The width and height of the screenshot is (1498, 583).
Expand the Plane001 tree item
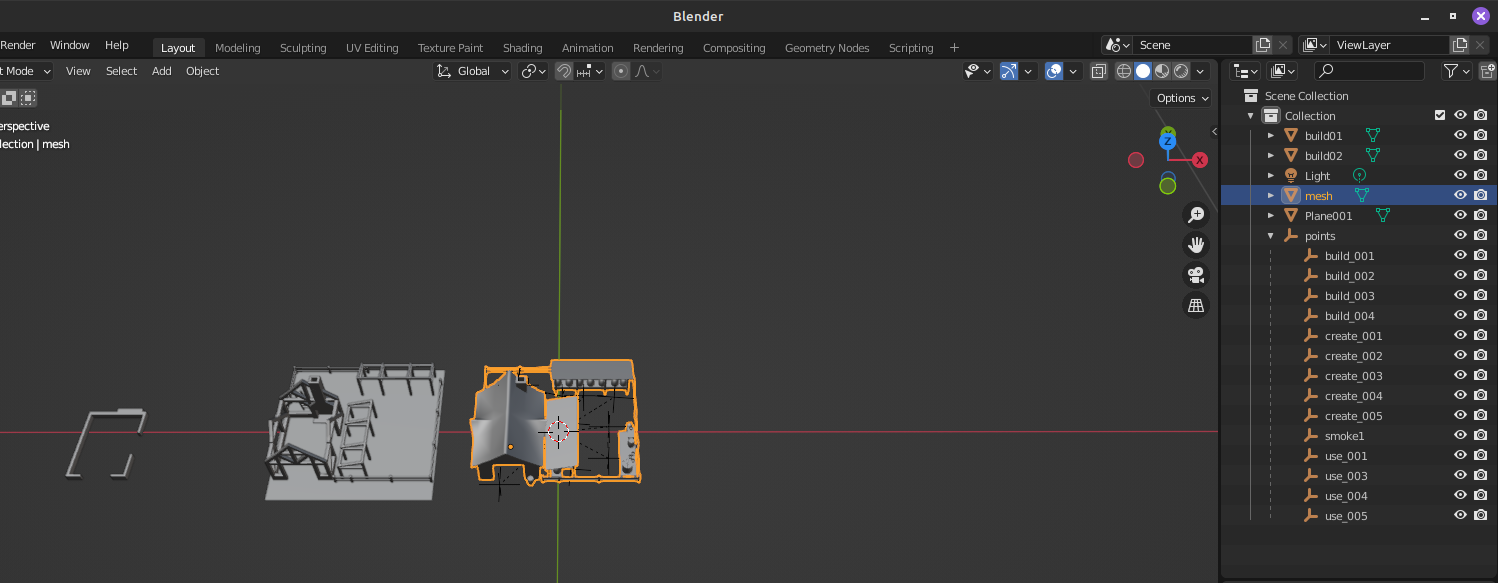tap(1271, 215)
